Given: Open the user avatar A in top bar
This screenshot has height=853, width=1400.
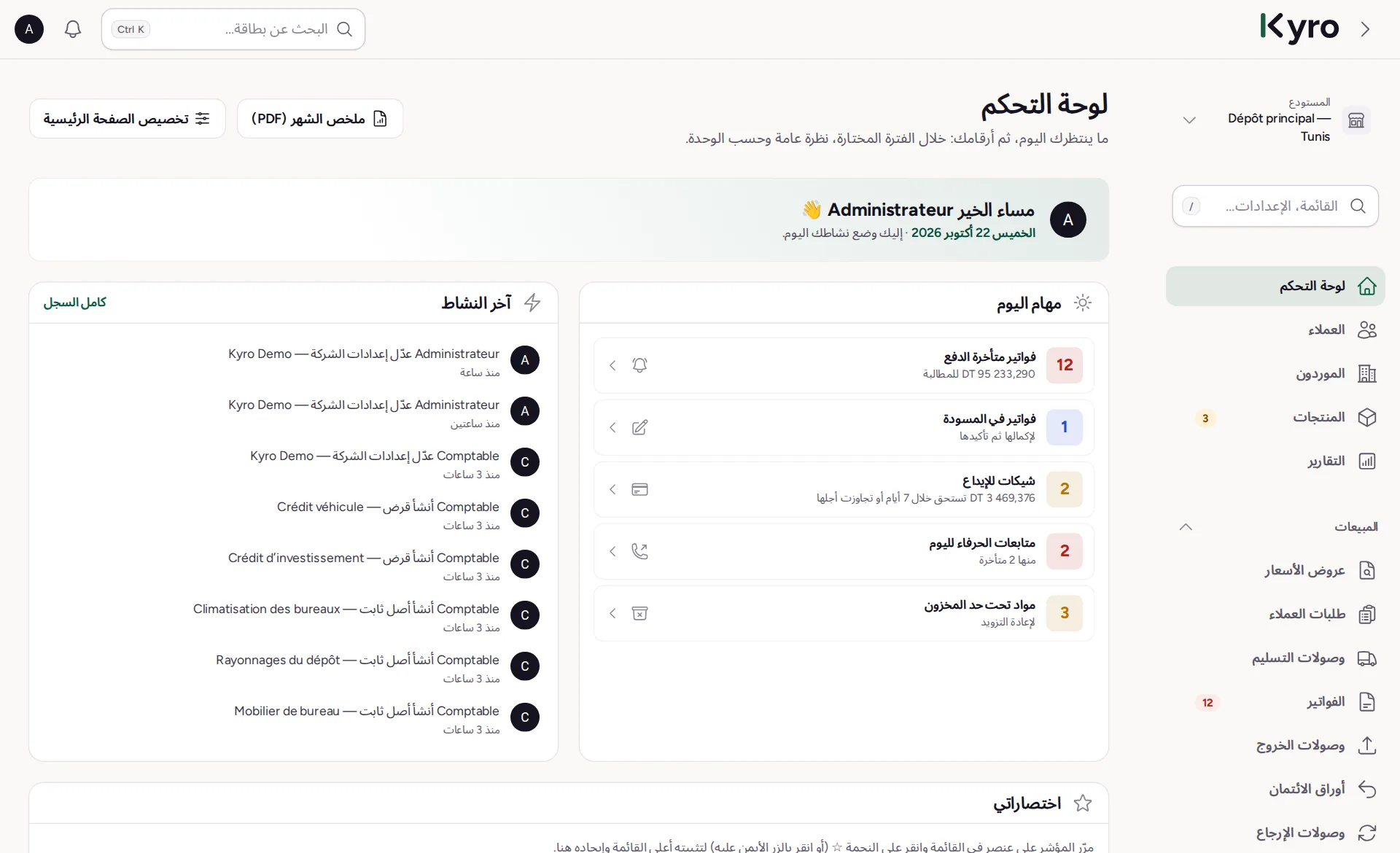Looking at the screenshot, I should point(29,29).
